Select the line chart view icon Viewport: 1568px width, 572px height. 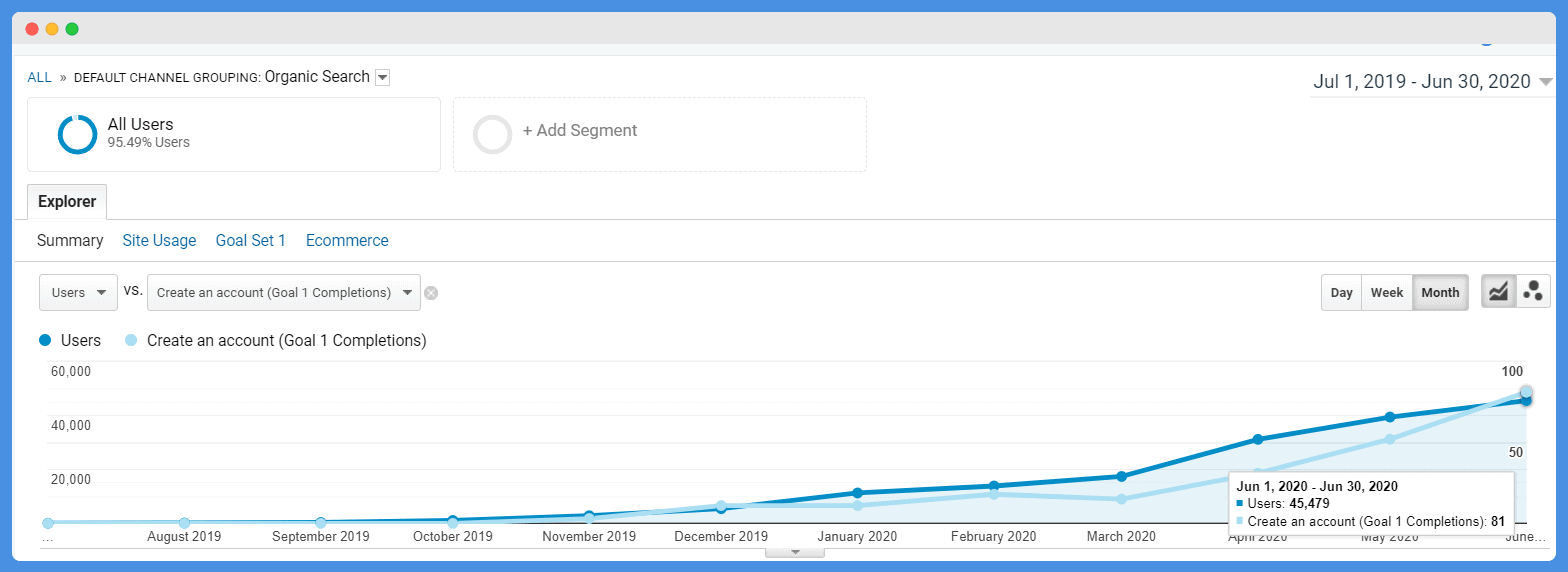(1498, 292)
